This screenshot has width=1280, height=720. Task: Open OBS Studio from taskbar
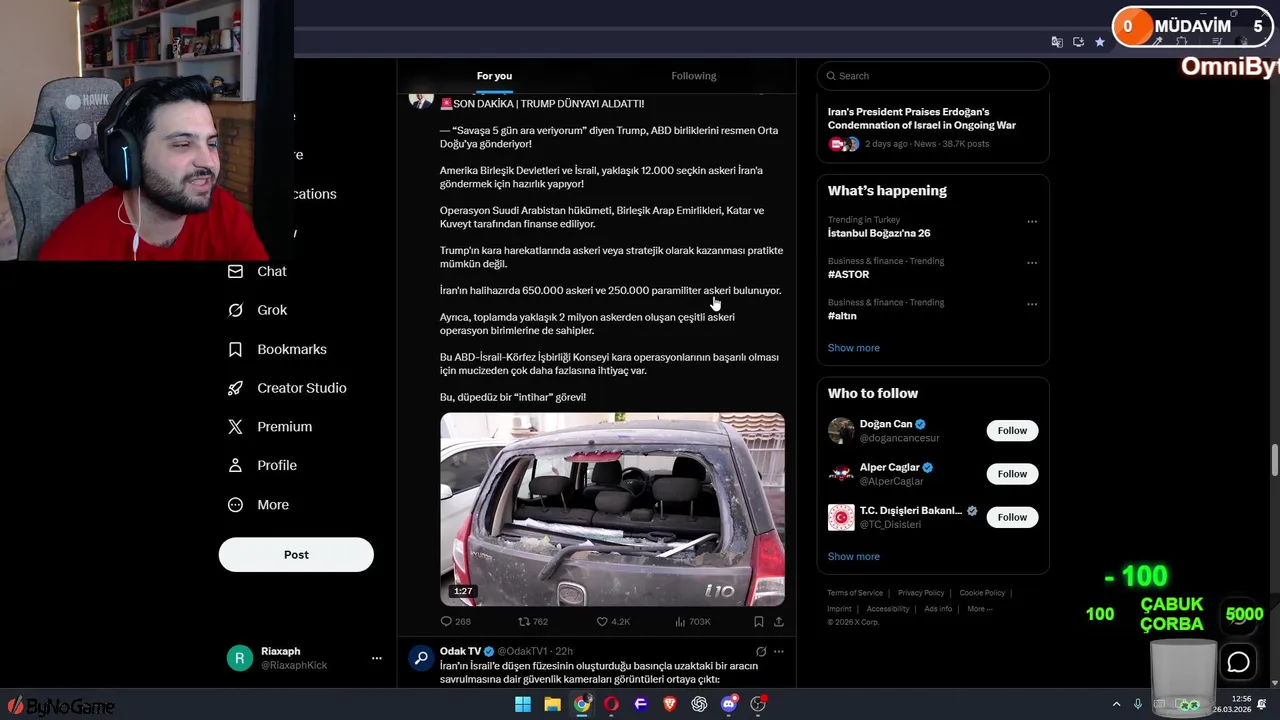pos(758,704)
